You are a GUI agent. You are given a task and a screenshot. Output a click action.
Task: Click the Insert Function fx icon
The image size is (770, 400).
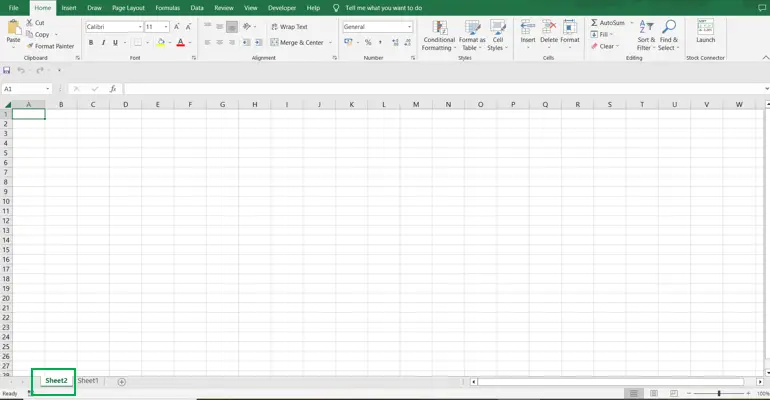click(x=113, y=89)
